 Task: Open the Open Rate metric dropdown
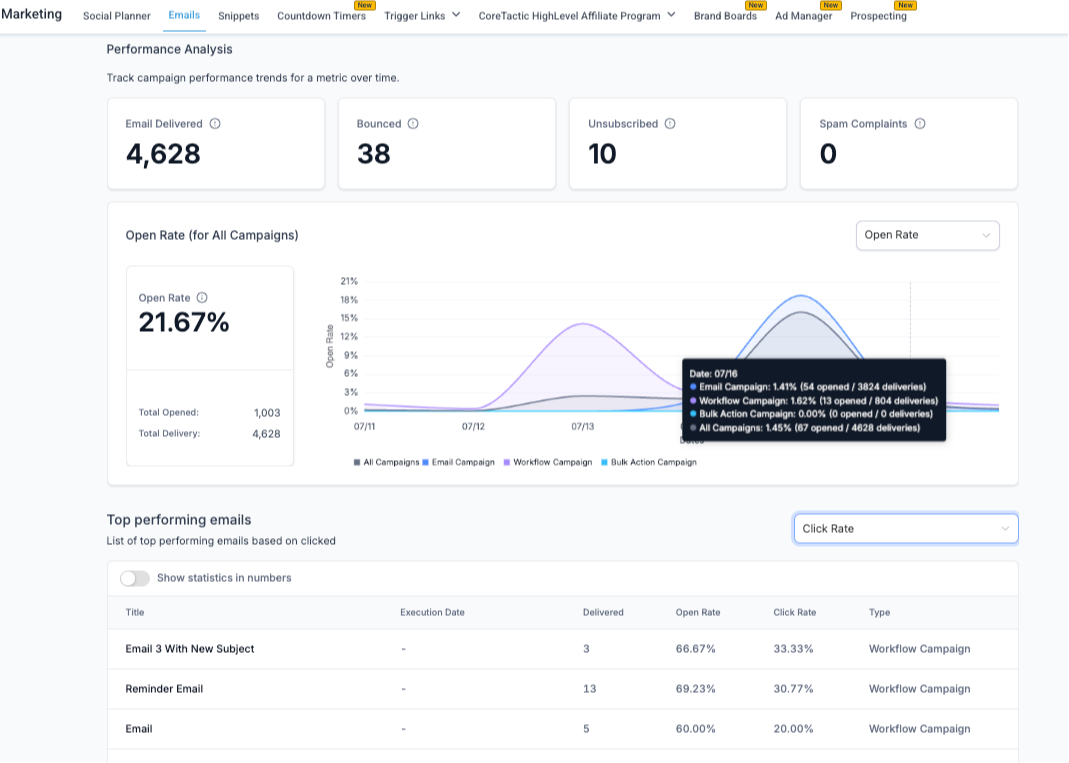coord(927,235)
